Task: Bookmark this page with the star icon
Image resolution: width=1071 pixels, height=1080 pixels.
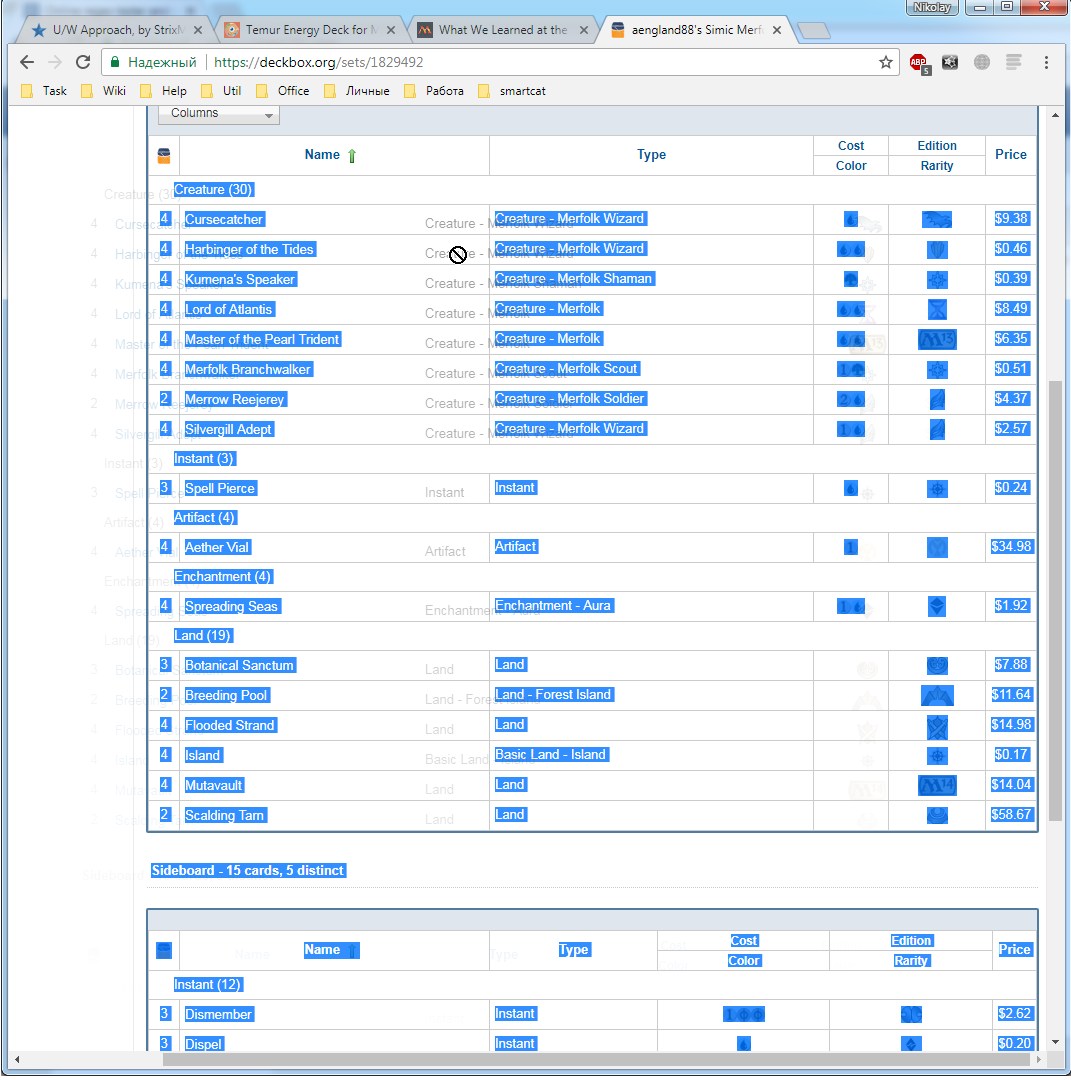Action: click(885, 62)
